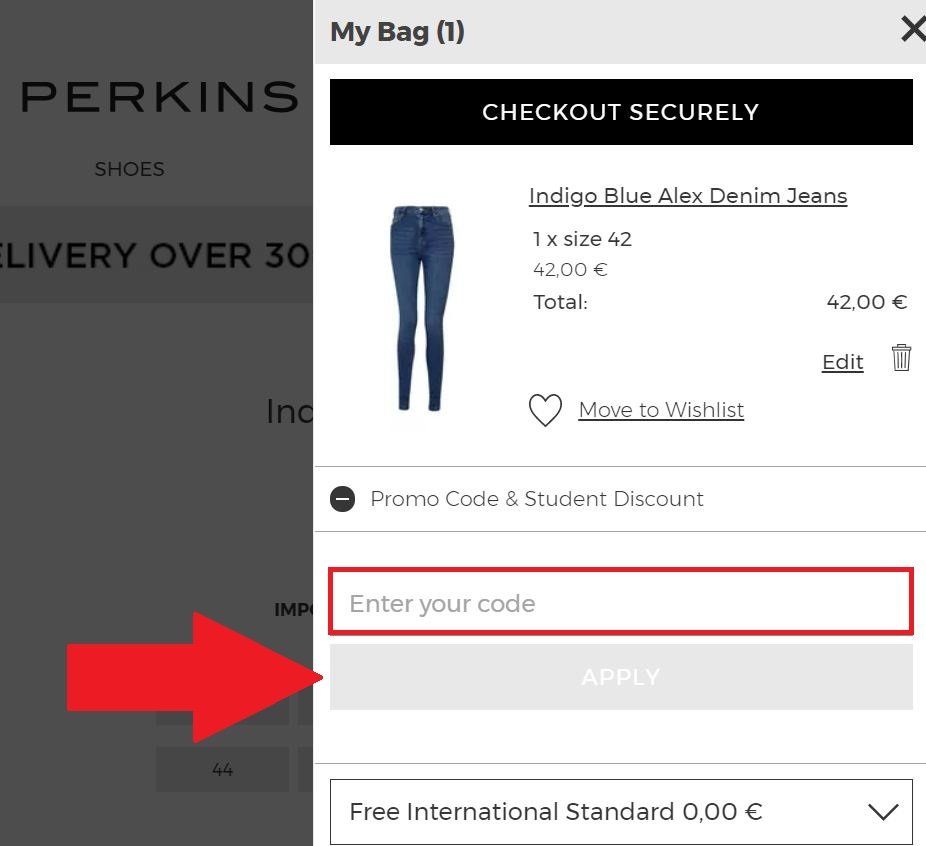Image resolution: width=926 pixels, height=846 pixels.
Task: Open the Free International Standard shipping dropdown
Action: [x=620, y=810]
